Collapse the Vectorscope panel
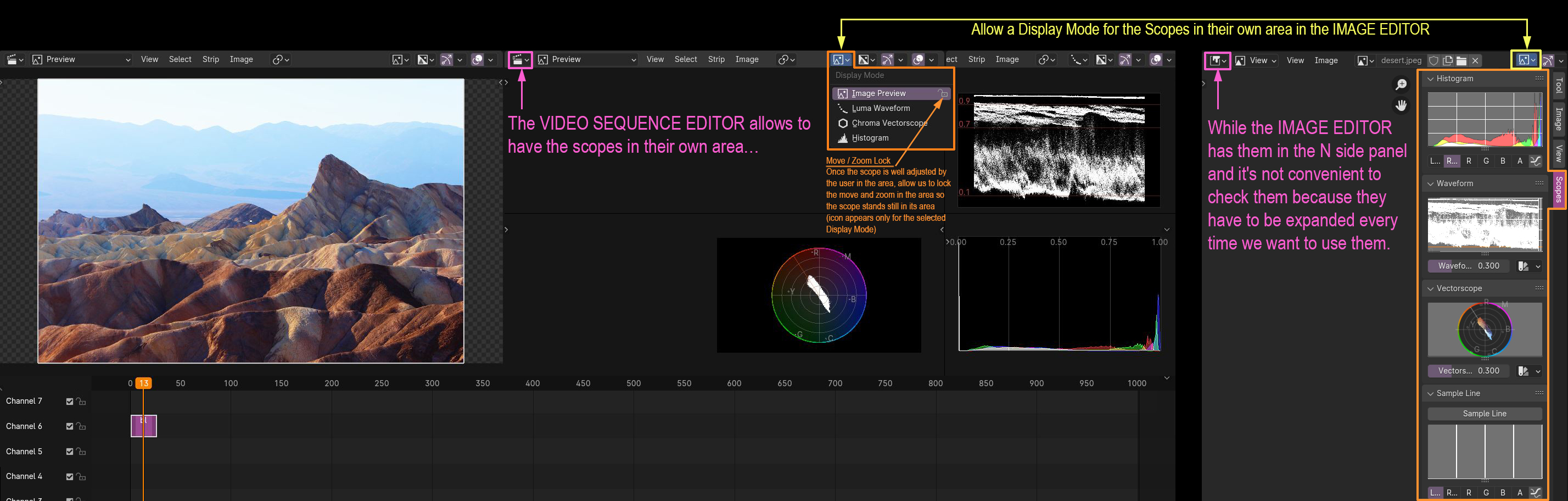Viewport: 1568px width, 501px height. [x=1430, y=288]
